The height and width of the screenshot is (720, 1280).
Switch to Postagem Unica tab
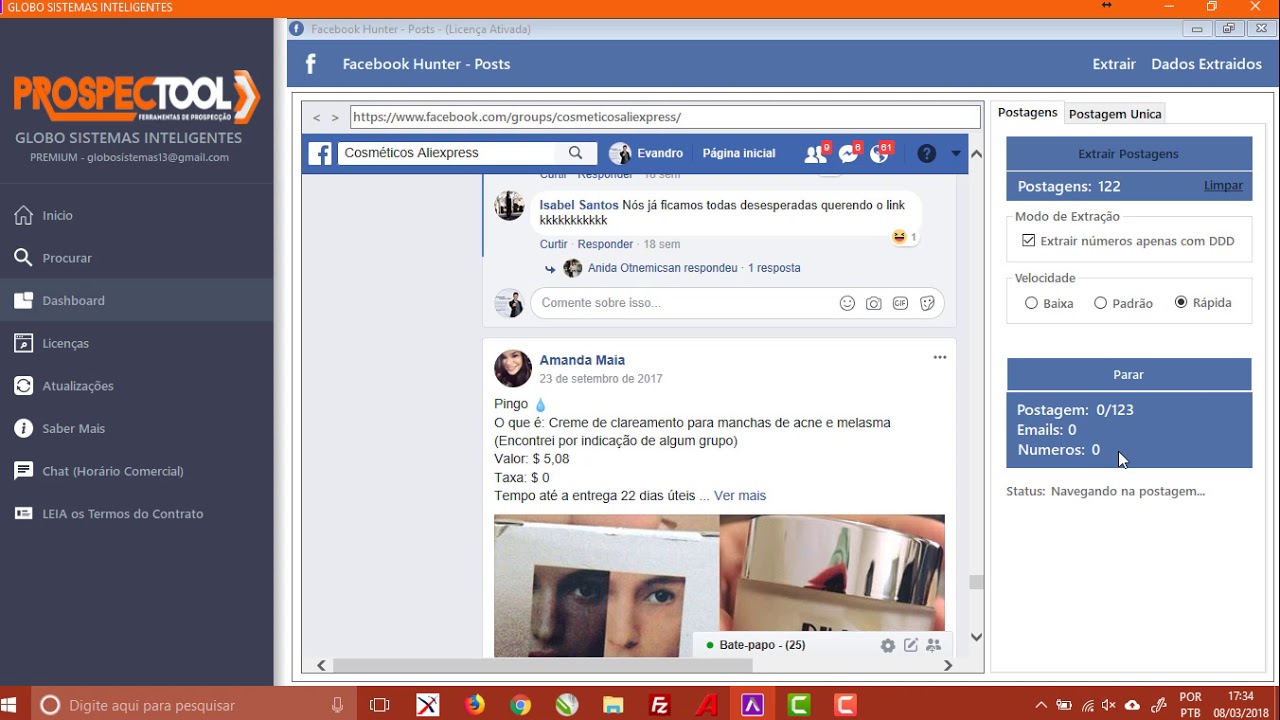1115,114
